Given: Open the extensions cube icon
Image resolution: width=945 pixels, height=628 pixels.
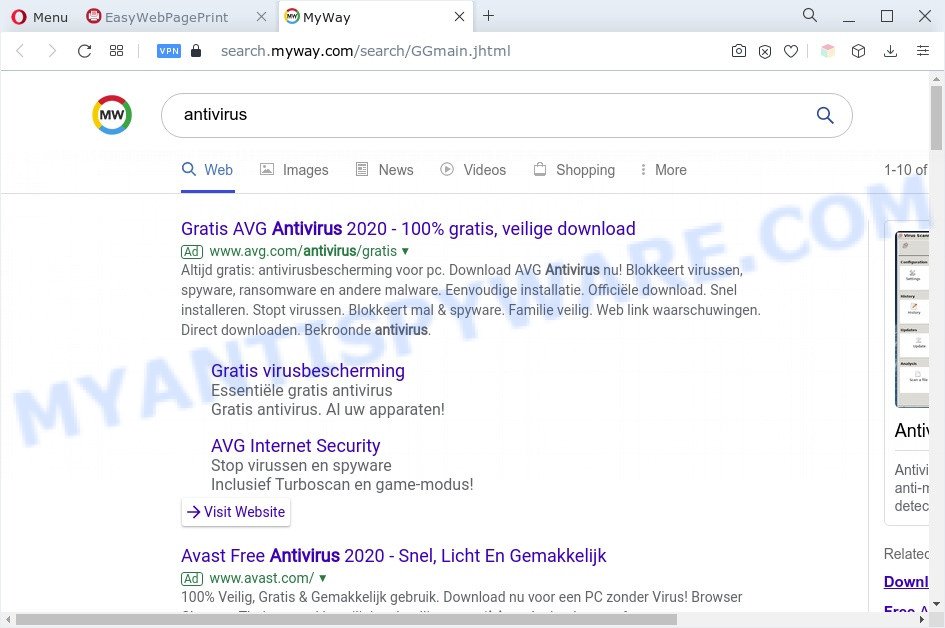Looking at the screenshot, I should tap(858, 51).
